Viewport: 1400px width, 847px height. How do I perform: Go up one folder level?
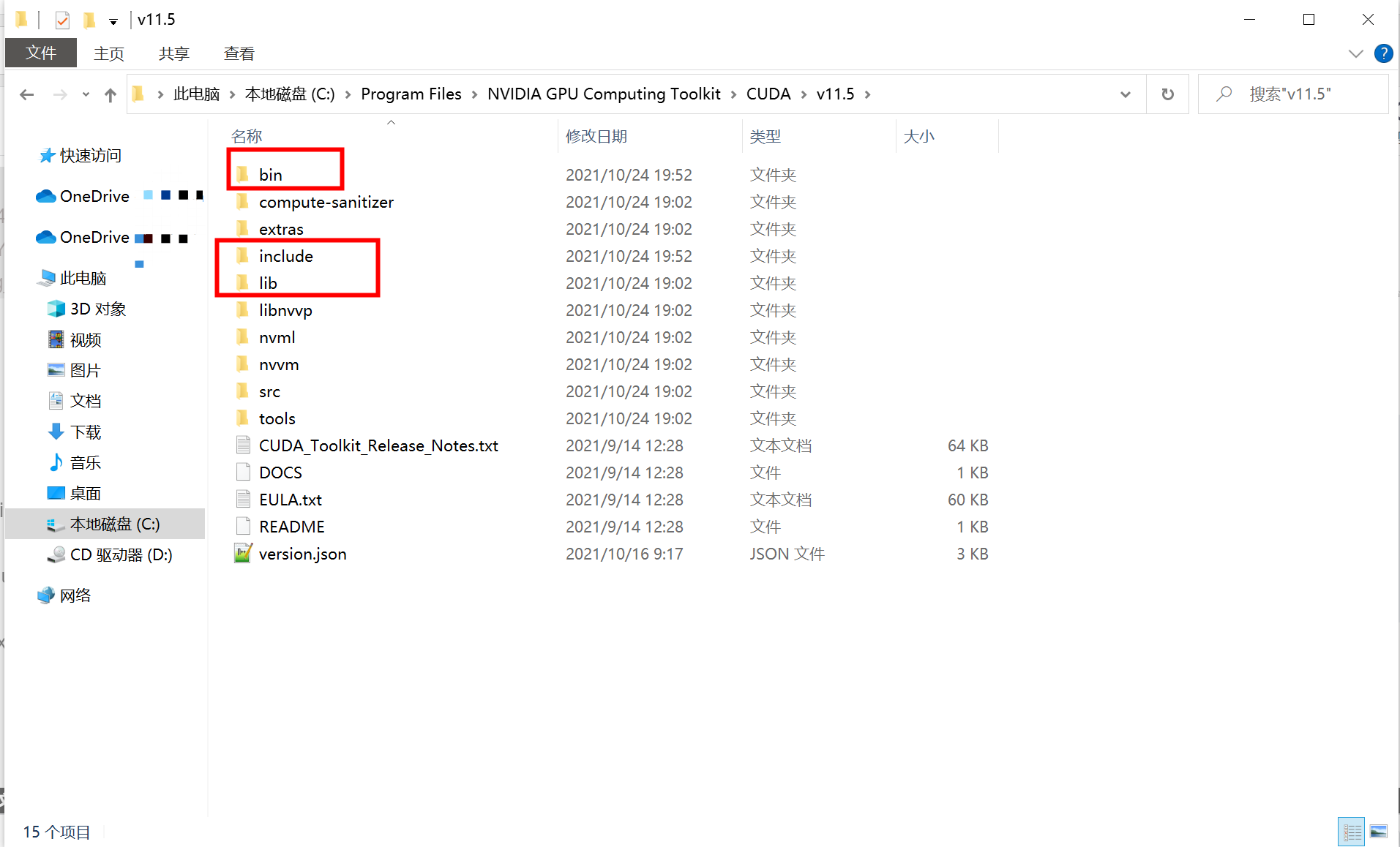[111, 94]
